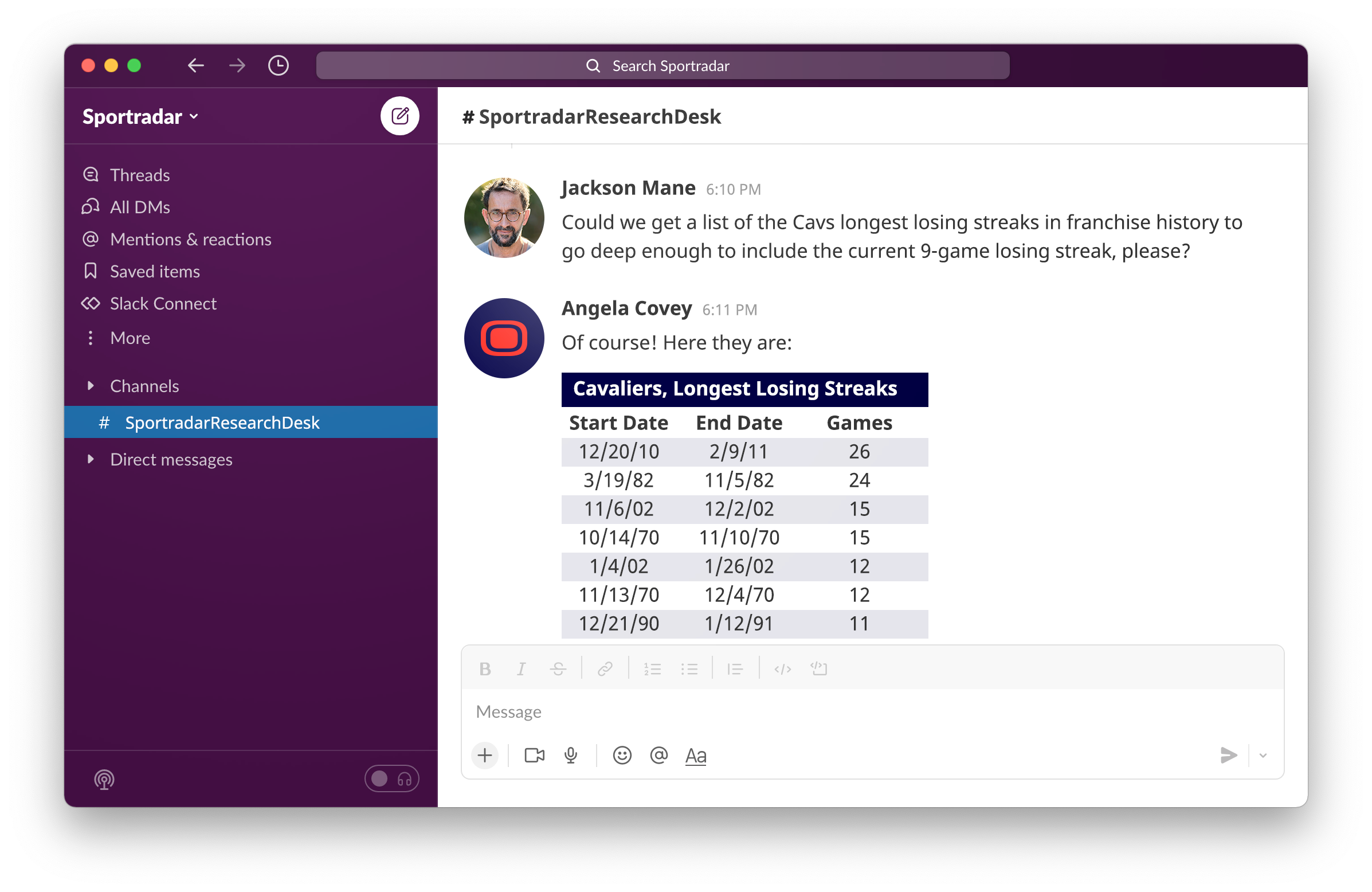Toggle strikethrough formatting
The height and width of the screenshot is (892, 1372).
[x=558, y=668]
